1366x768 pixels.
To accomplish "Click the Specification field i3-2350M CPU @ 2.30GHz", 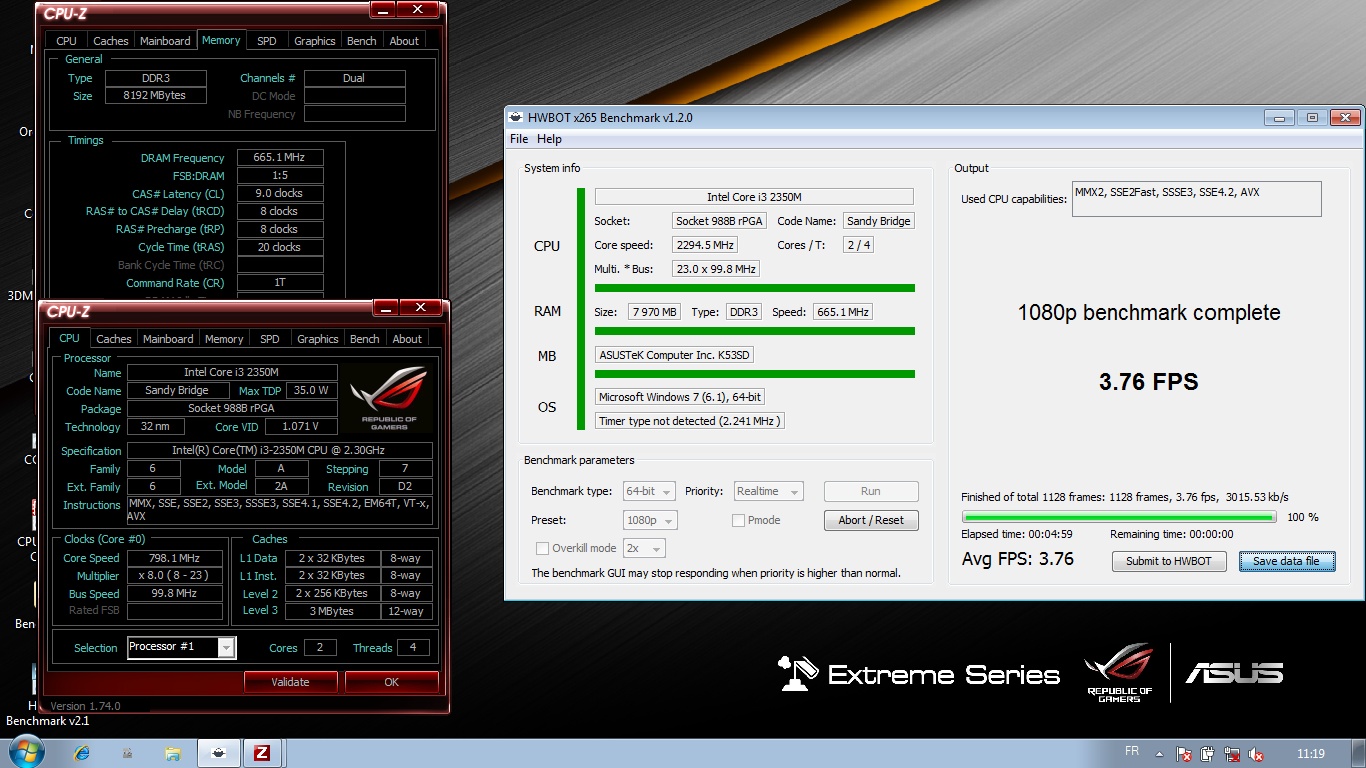I will click(280, 451).
